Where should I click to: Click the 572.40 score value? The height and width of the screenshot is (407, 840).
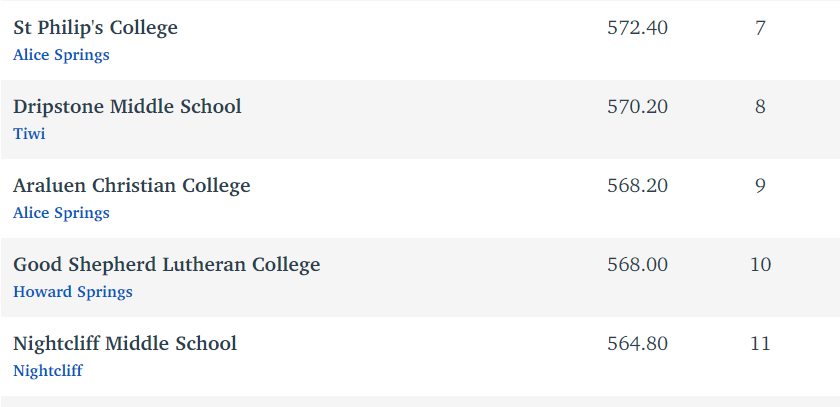pos(638,27)
